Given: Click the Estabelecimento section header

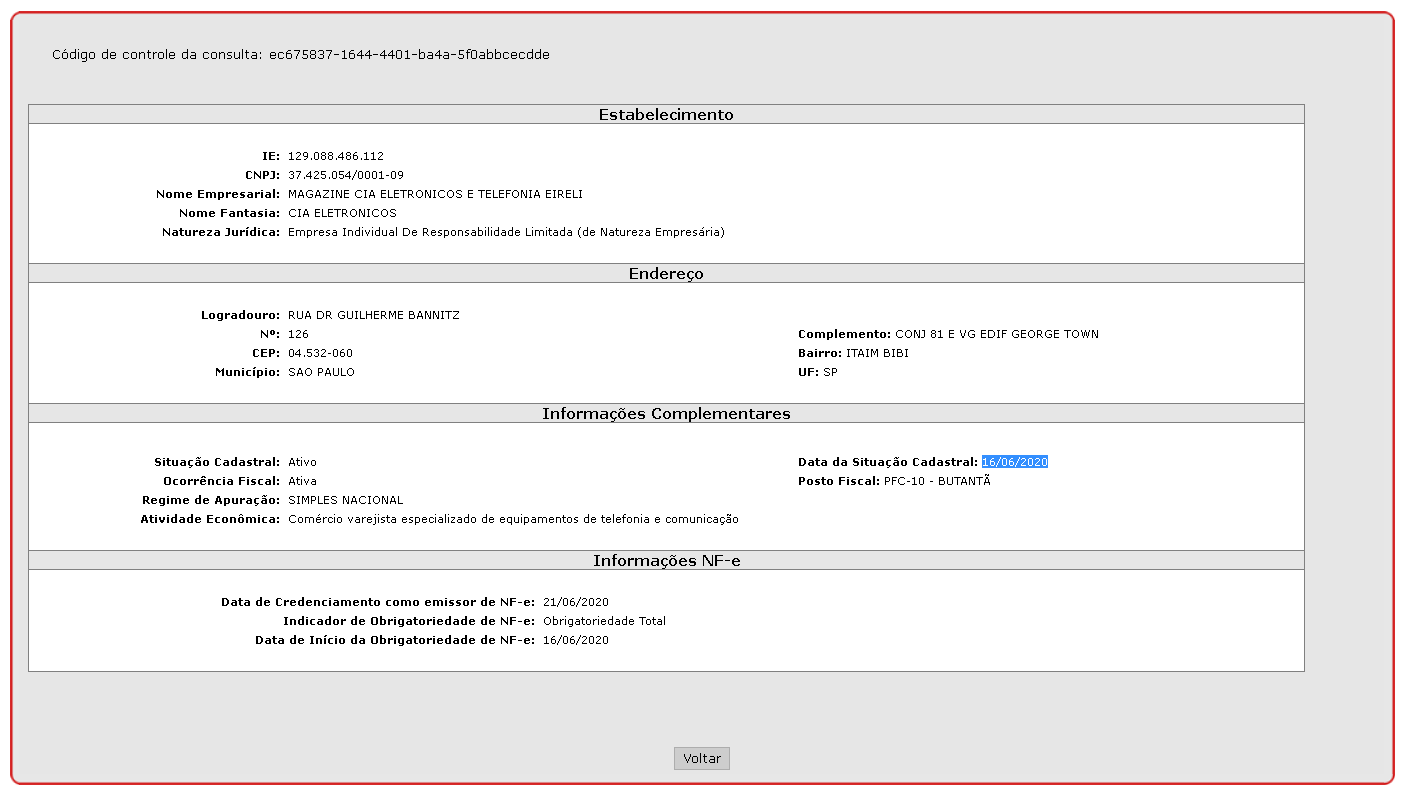Looking at the screenshot, I should 666,114.
